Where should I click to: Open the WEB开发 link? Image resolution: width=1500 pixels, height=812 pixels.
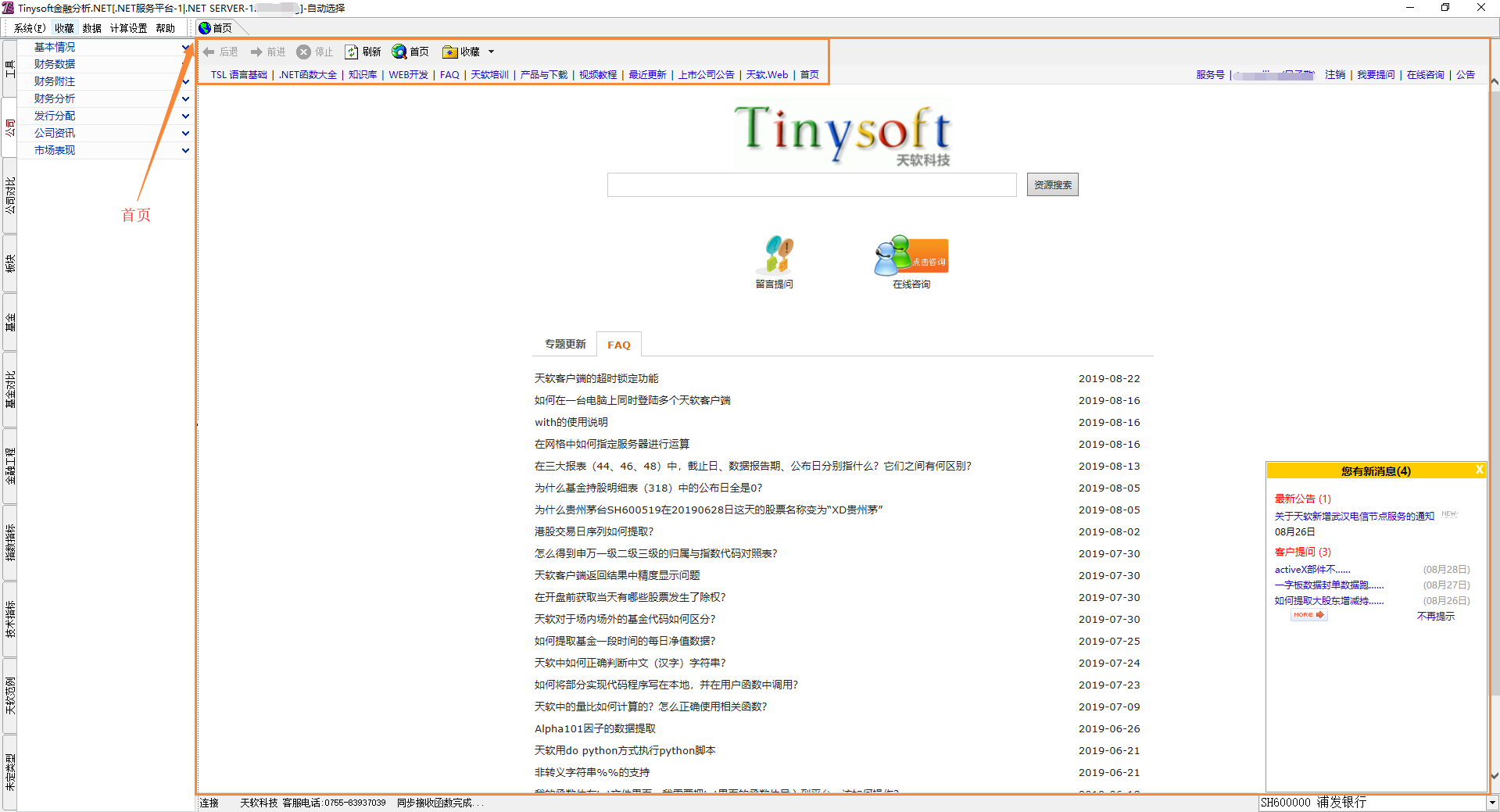coord(408,75)
